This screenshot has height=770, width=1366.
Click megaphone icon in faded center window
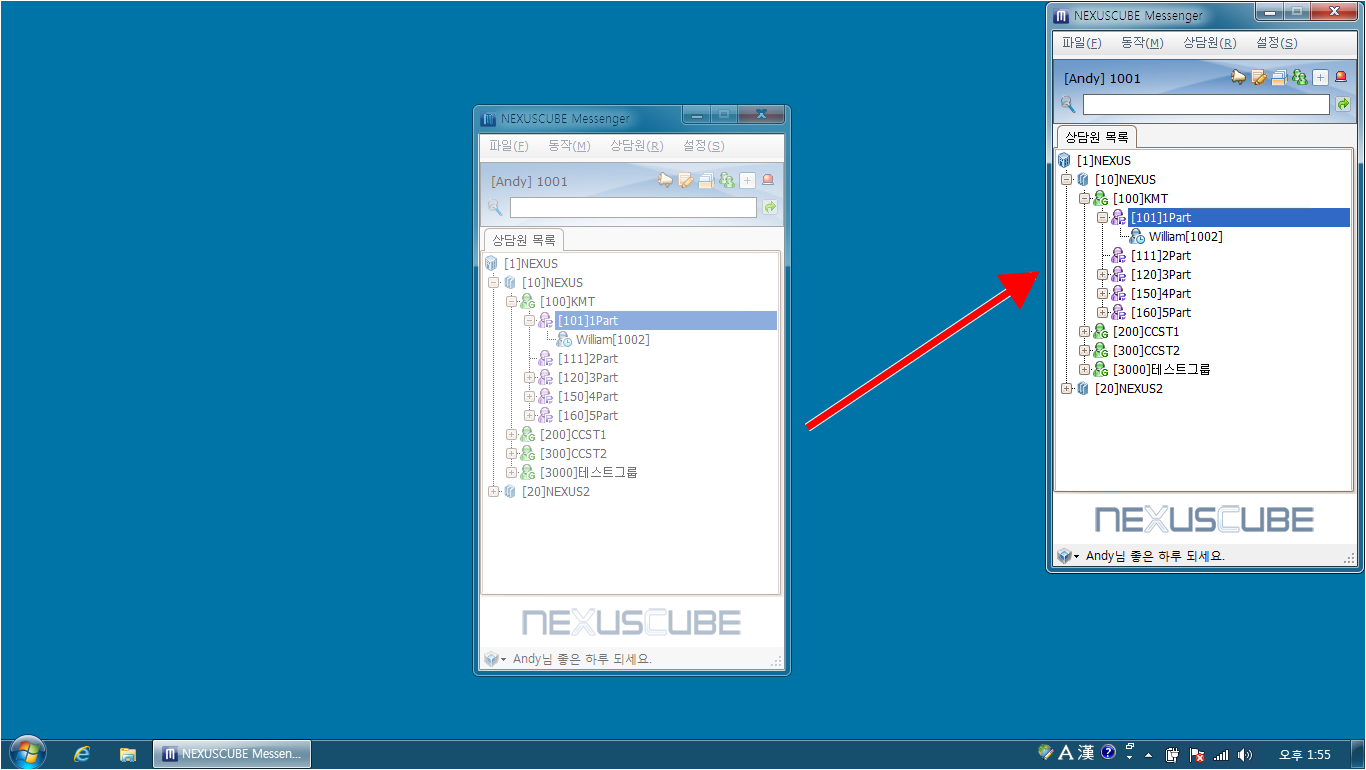(x=666, y=180)
